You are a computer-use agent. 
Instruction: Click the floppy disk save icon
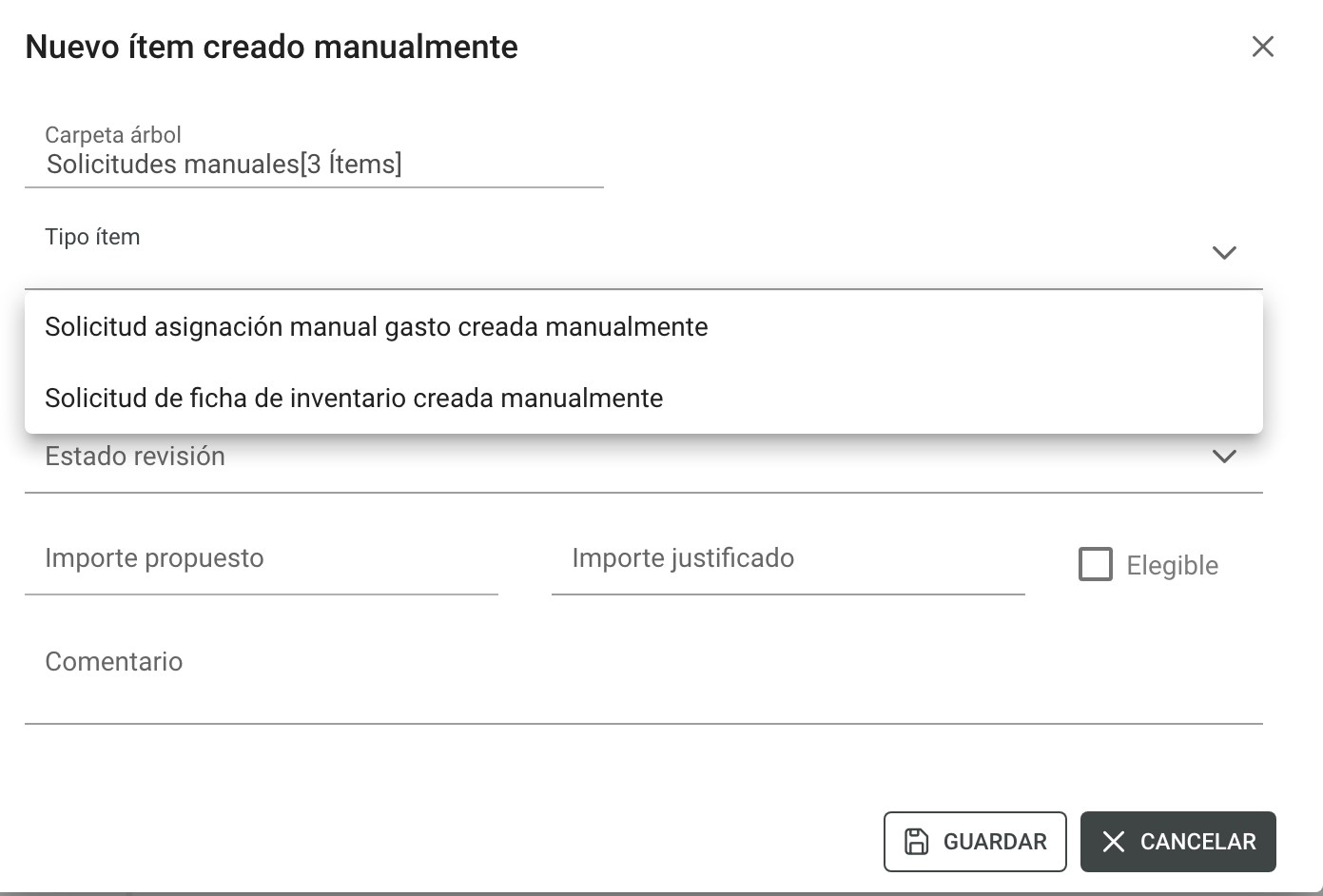coord(916,842)
